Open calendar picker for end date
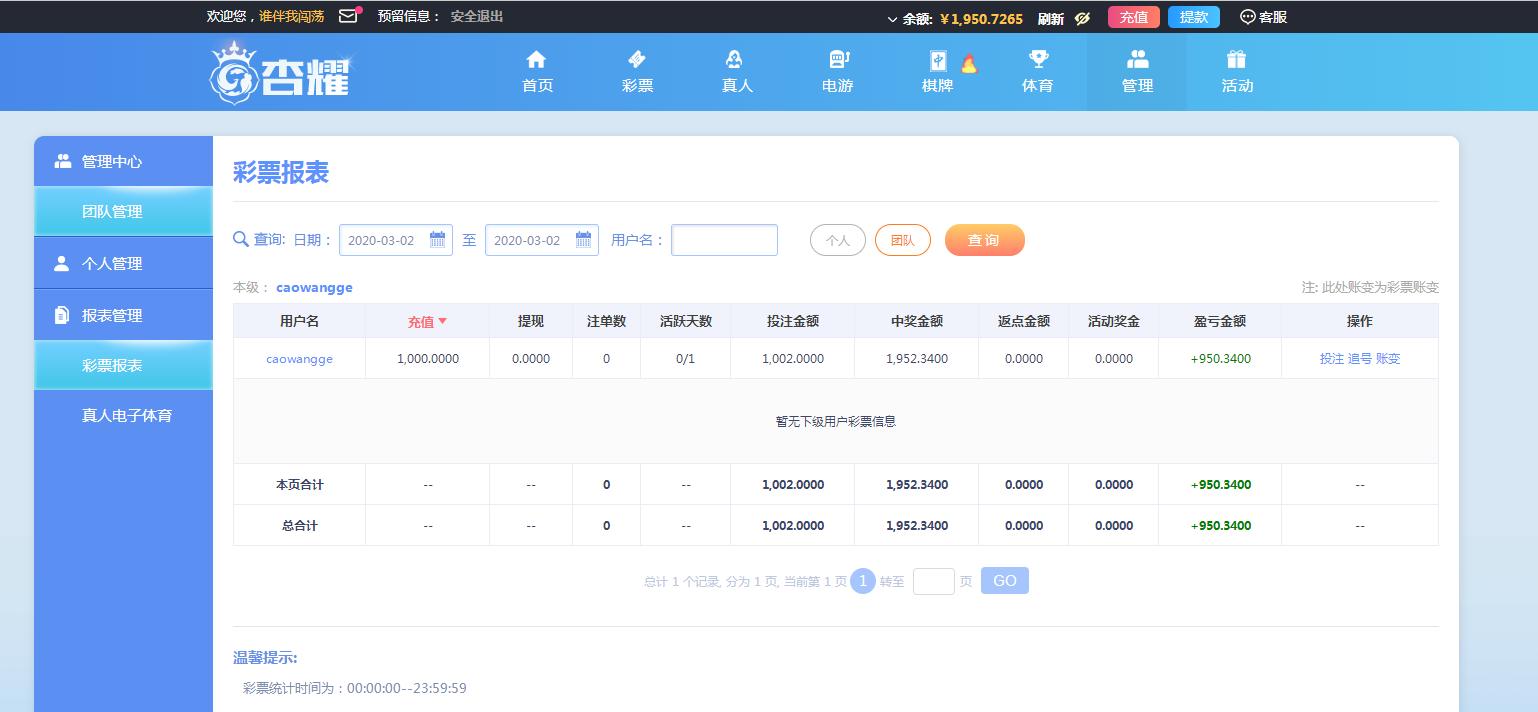1538x712 pixels. [x=583, y=240]
